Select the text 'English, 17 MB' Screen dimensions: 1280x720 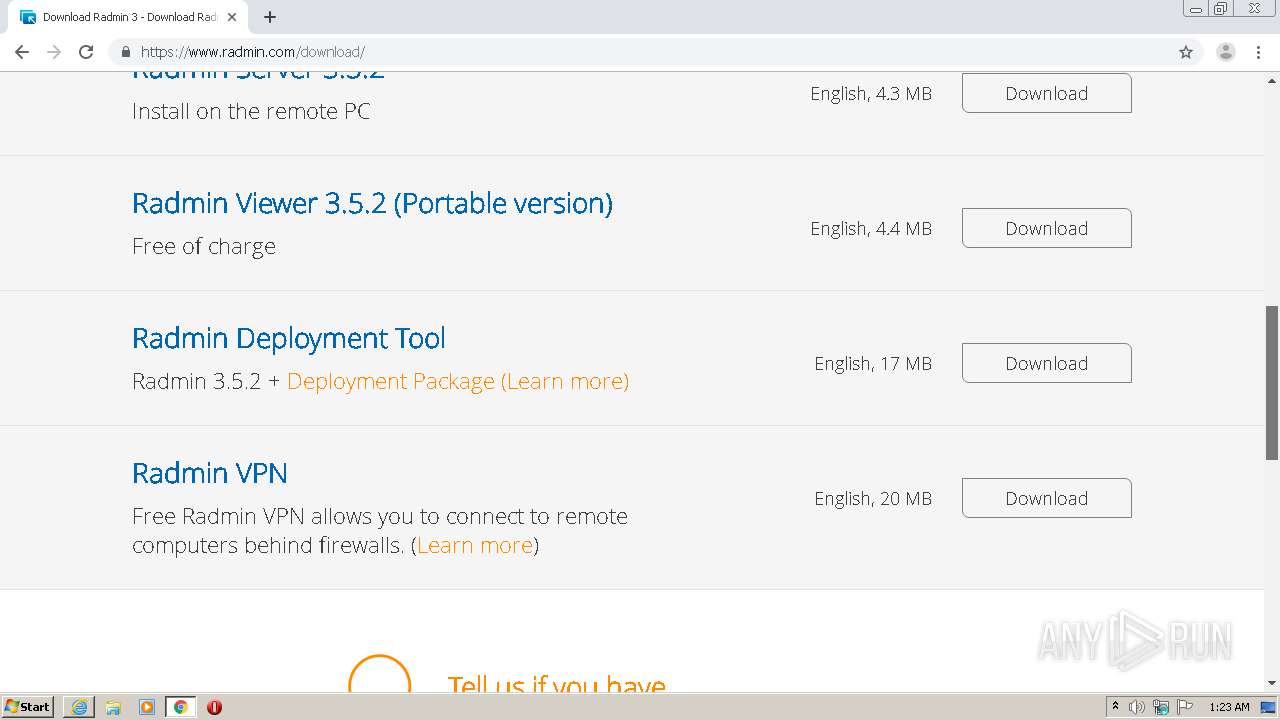click(x=873, y=364)
